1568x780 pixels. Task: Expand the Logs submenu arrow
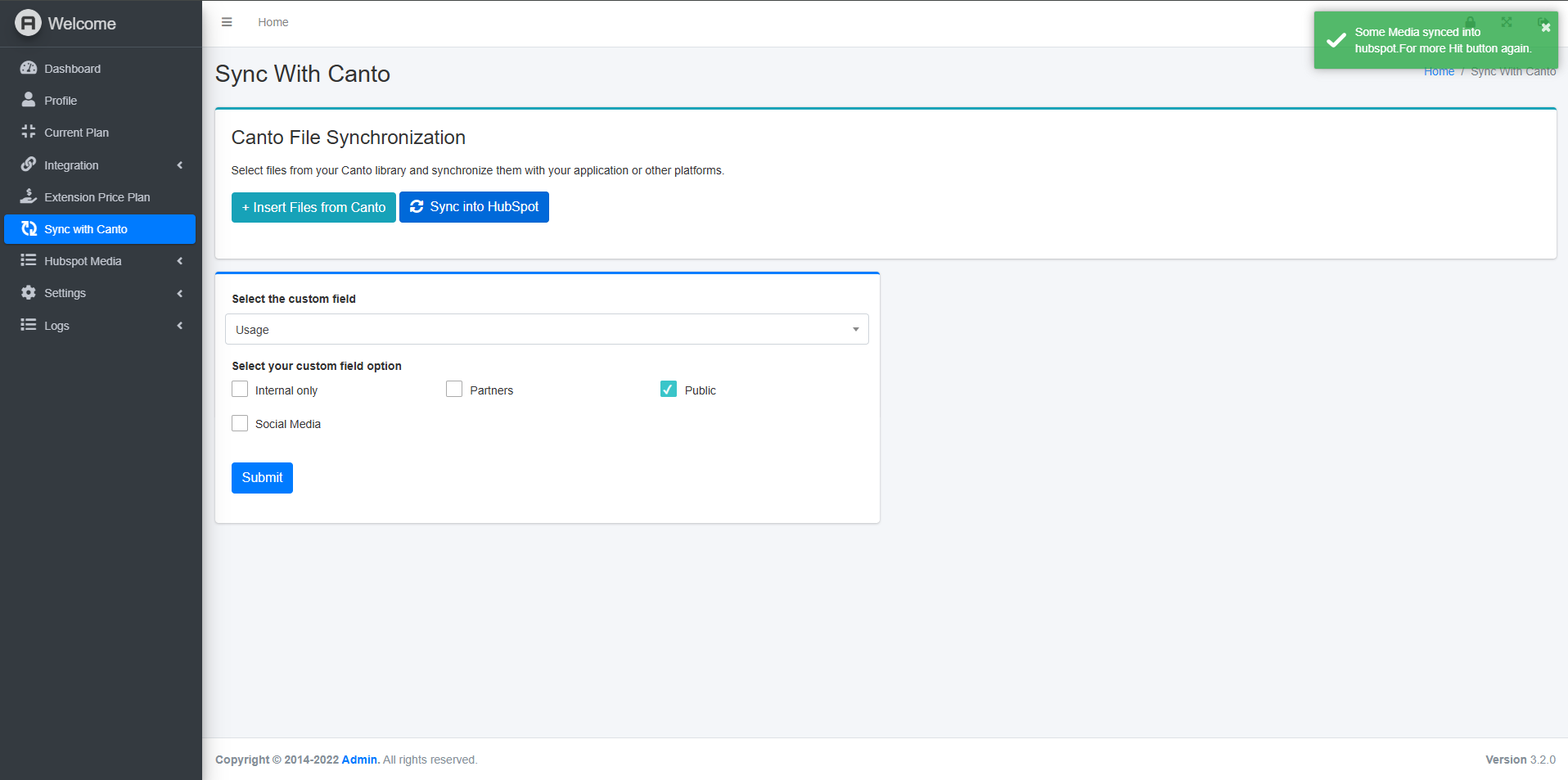pyautogui.click(x=180, y=326)
